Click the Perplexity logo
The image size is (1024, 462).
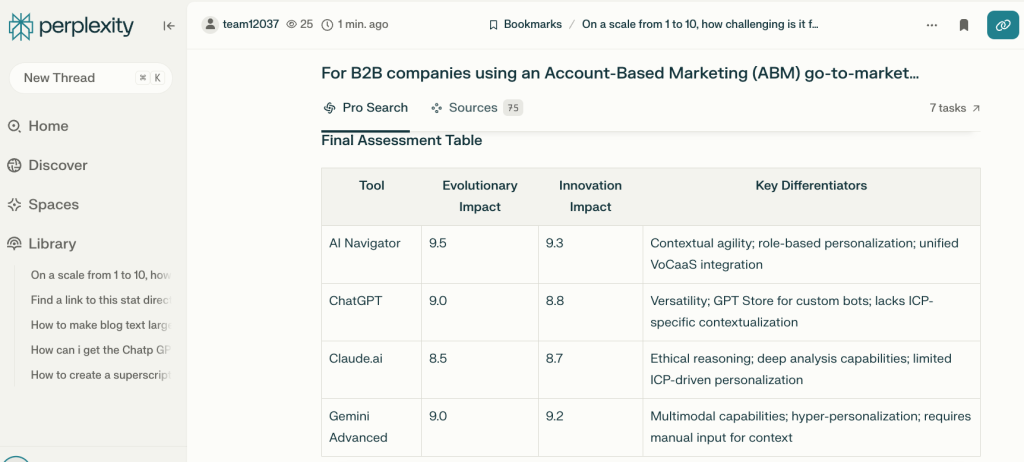coord(71,26)
